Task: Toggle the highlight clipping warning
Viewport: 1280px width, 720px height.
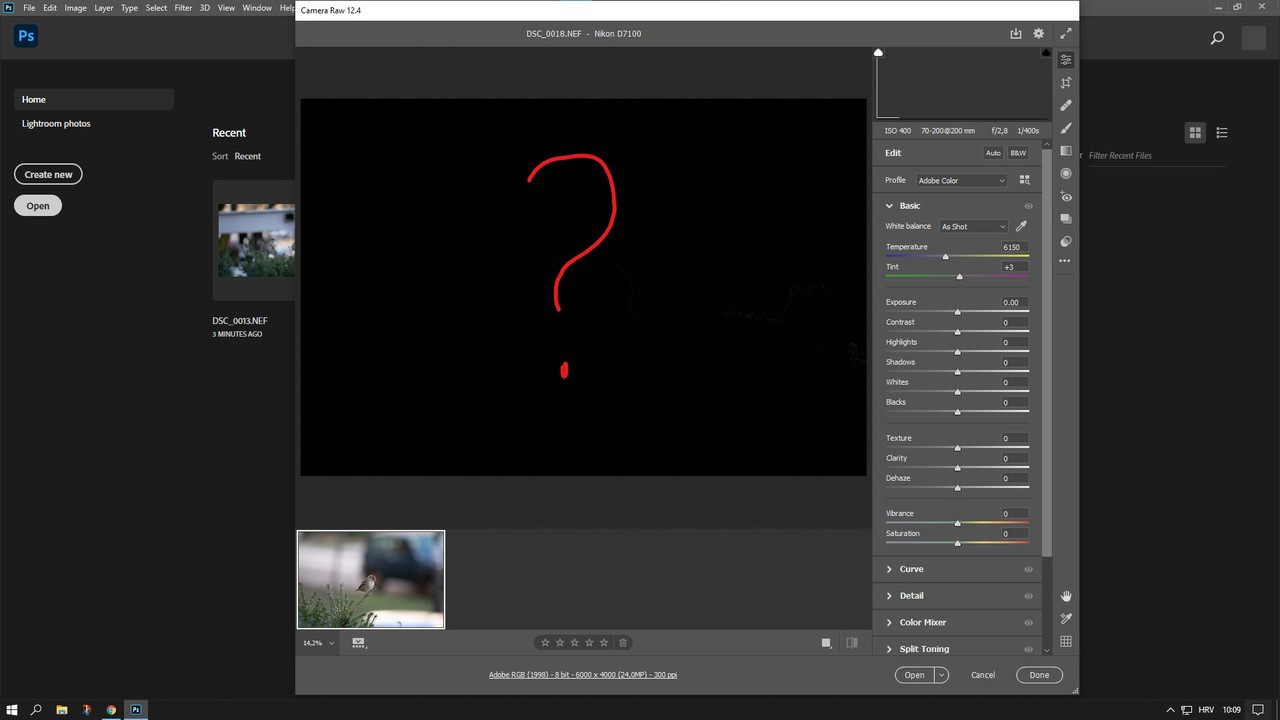Action: point(1046,52)
